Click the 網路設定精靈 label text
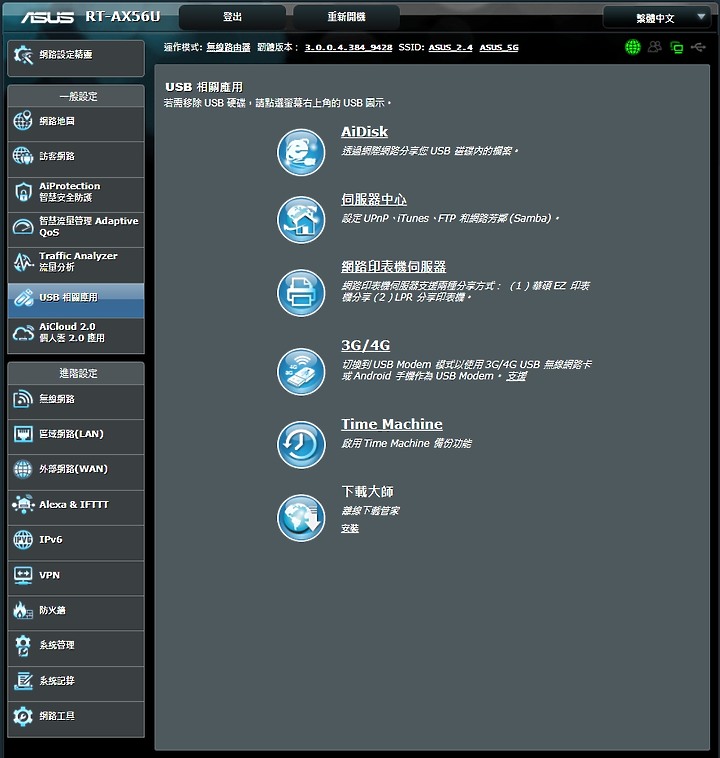 pos(66,55)
